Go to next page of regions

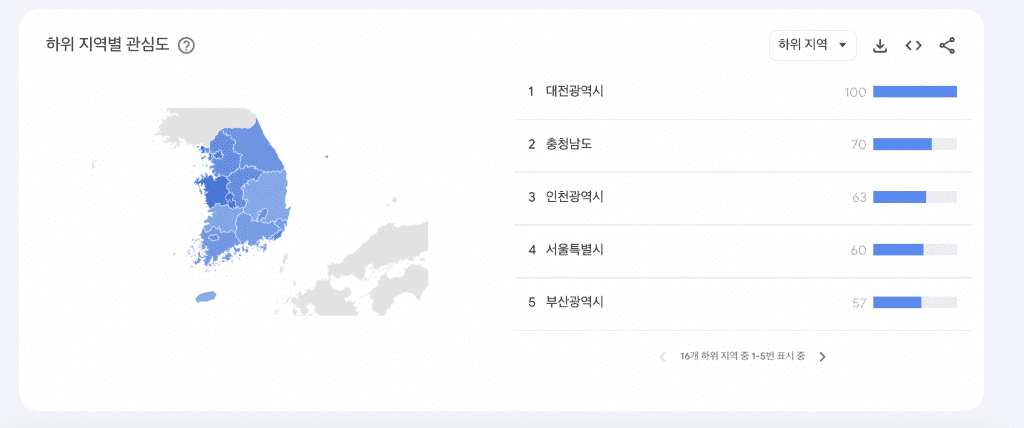[822, 357]
